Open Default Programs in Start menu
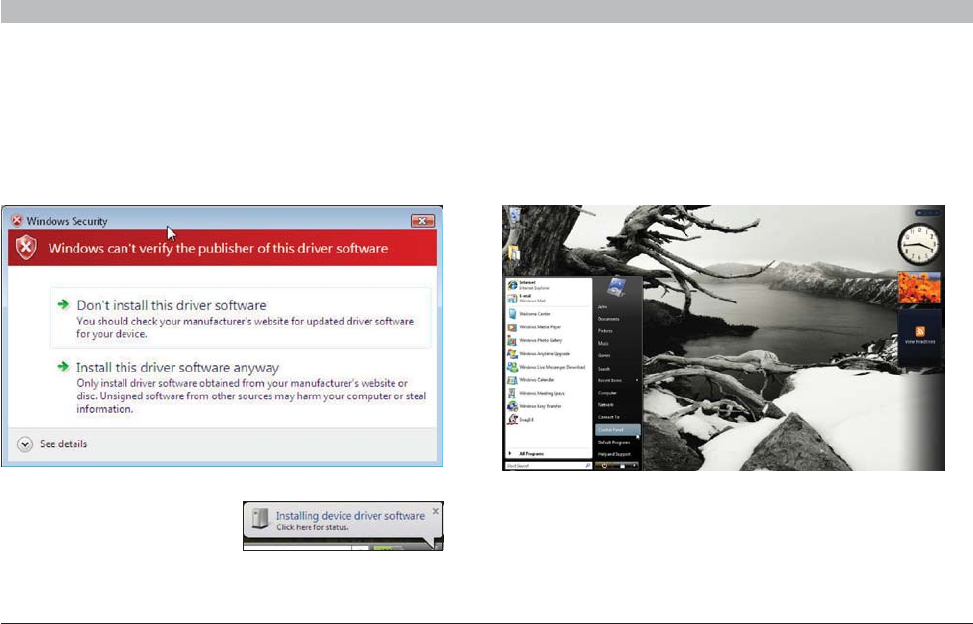This screenshot has height=624, width=973. click(x=614, y=442)
